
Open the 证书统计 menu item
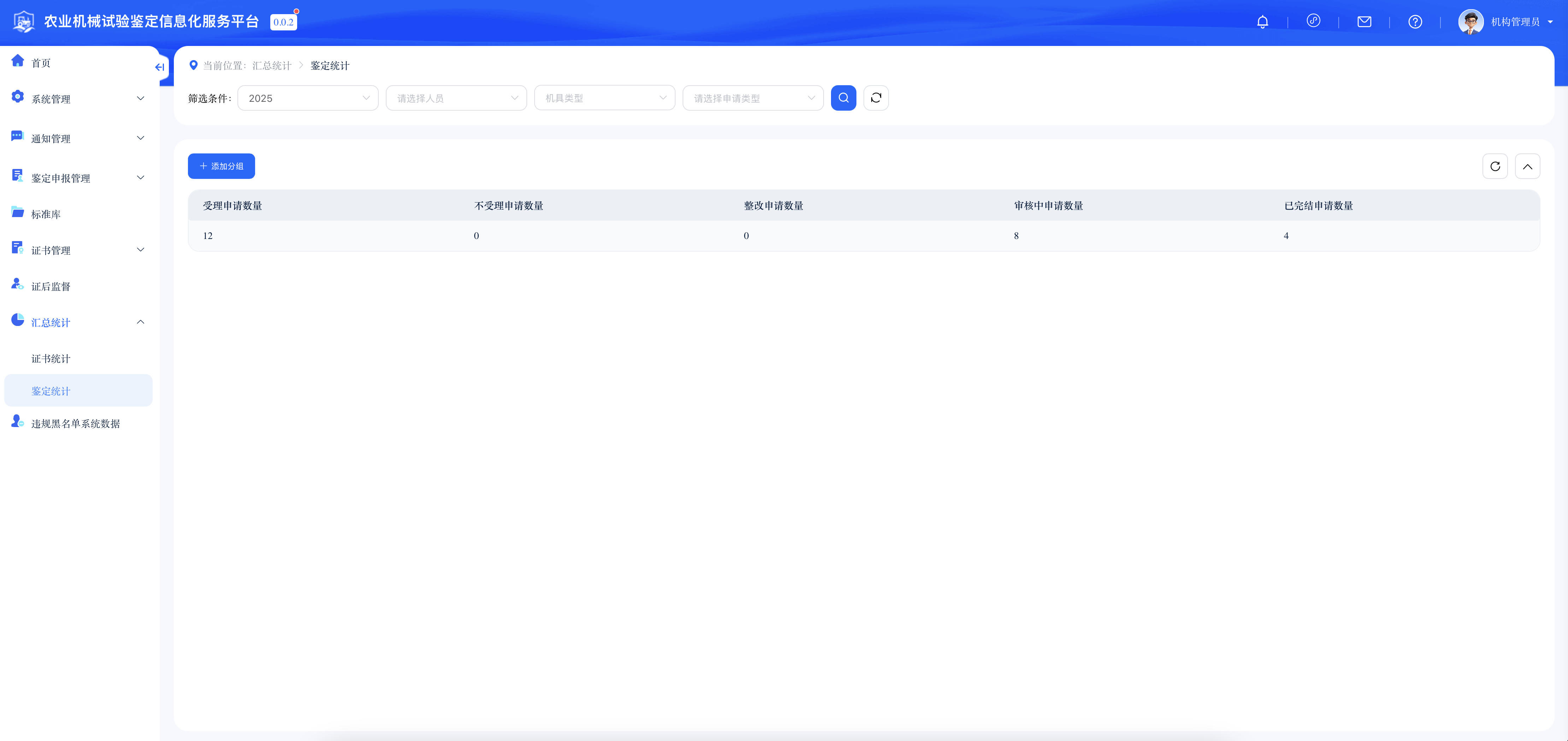click(51, 358)
